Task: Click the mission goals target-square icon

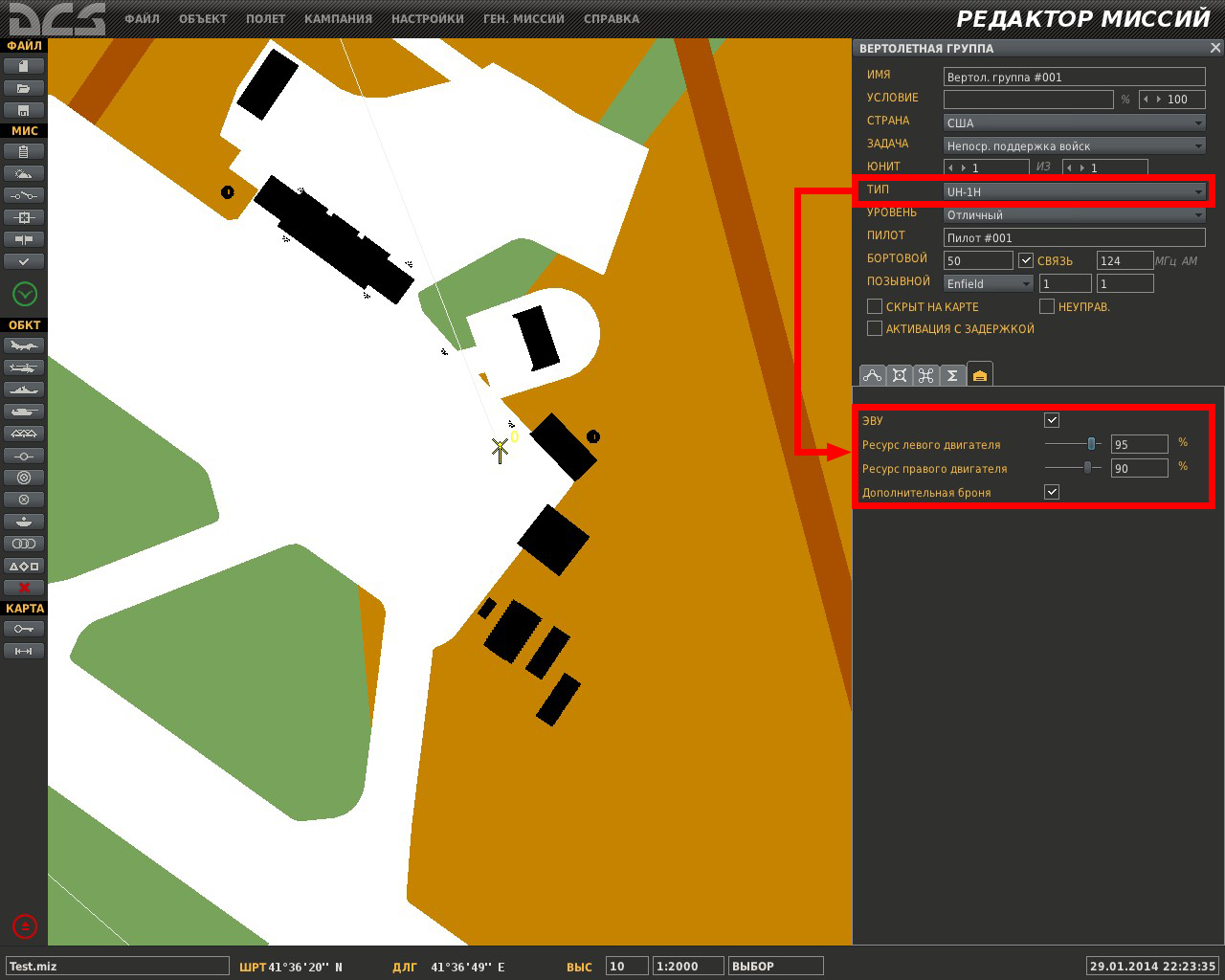Action: pyautogui.click(x=24, y=217)
